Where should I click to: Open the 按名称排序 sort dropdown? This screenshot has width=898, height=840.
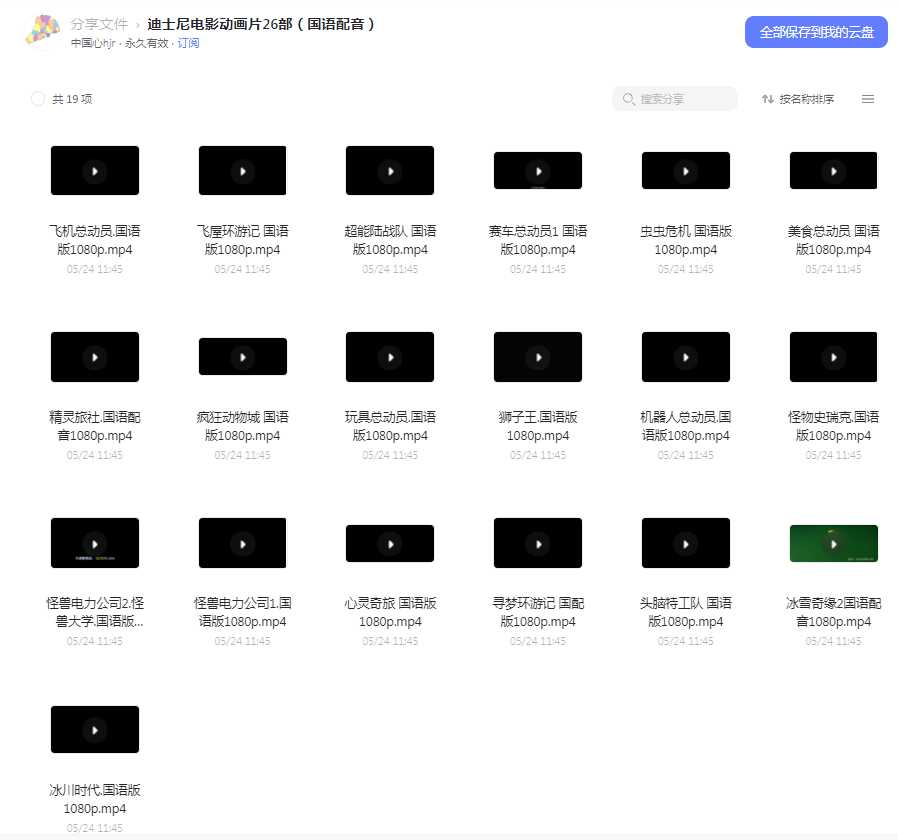click(798, 99)
